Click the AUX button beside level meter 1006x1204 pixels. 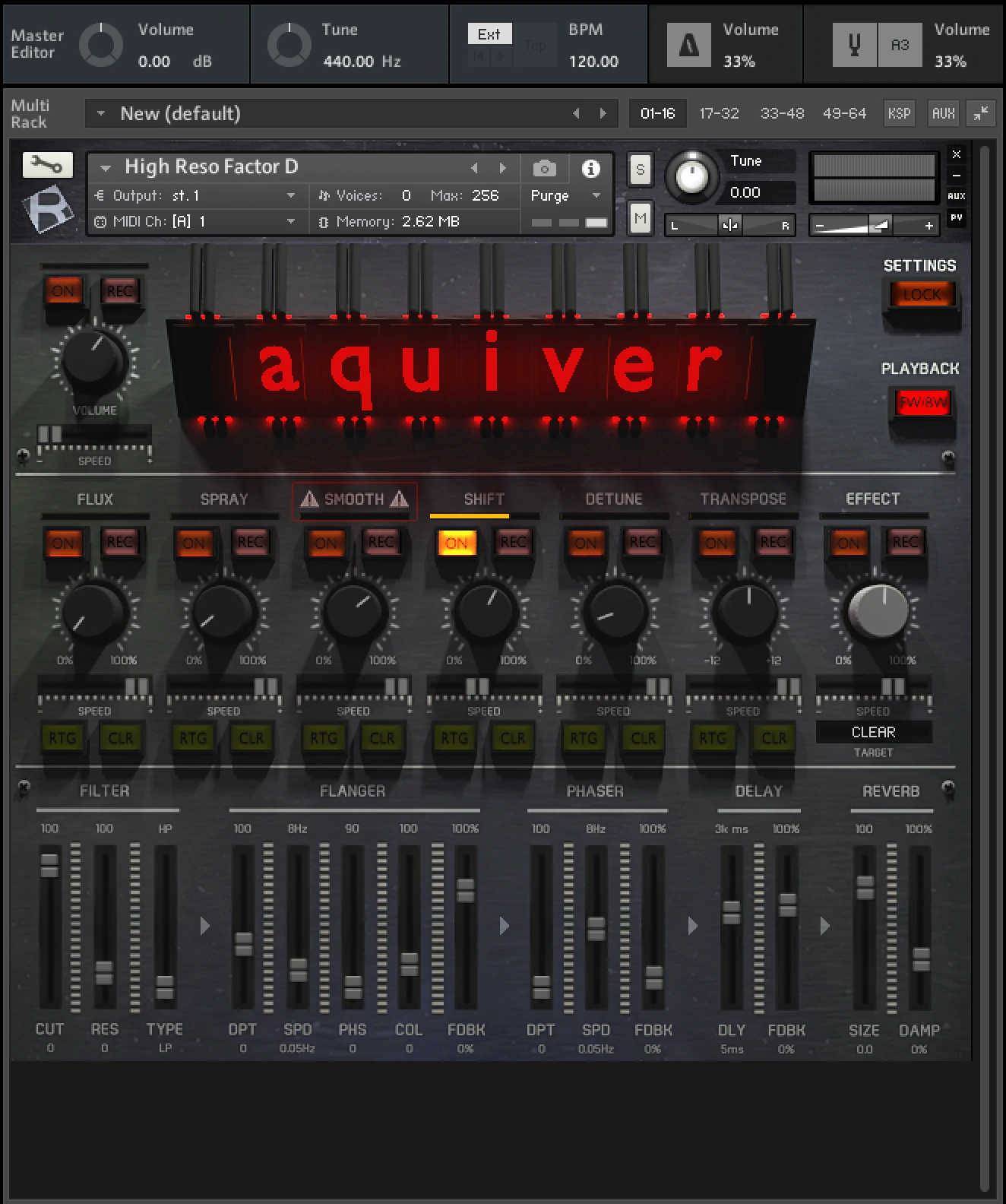(x=957, y=196)
